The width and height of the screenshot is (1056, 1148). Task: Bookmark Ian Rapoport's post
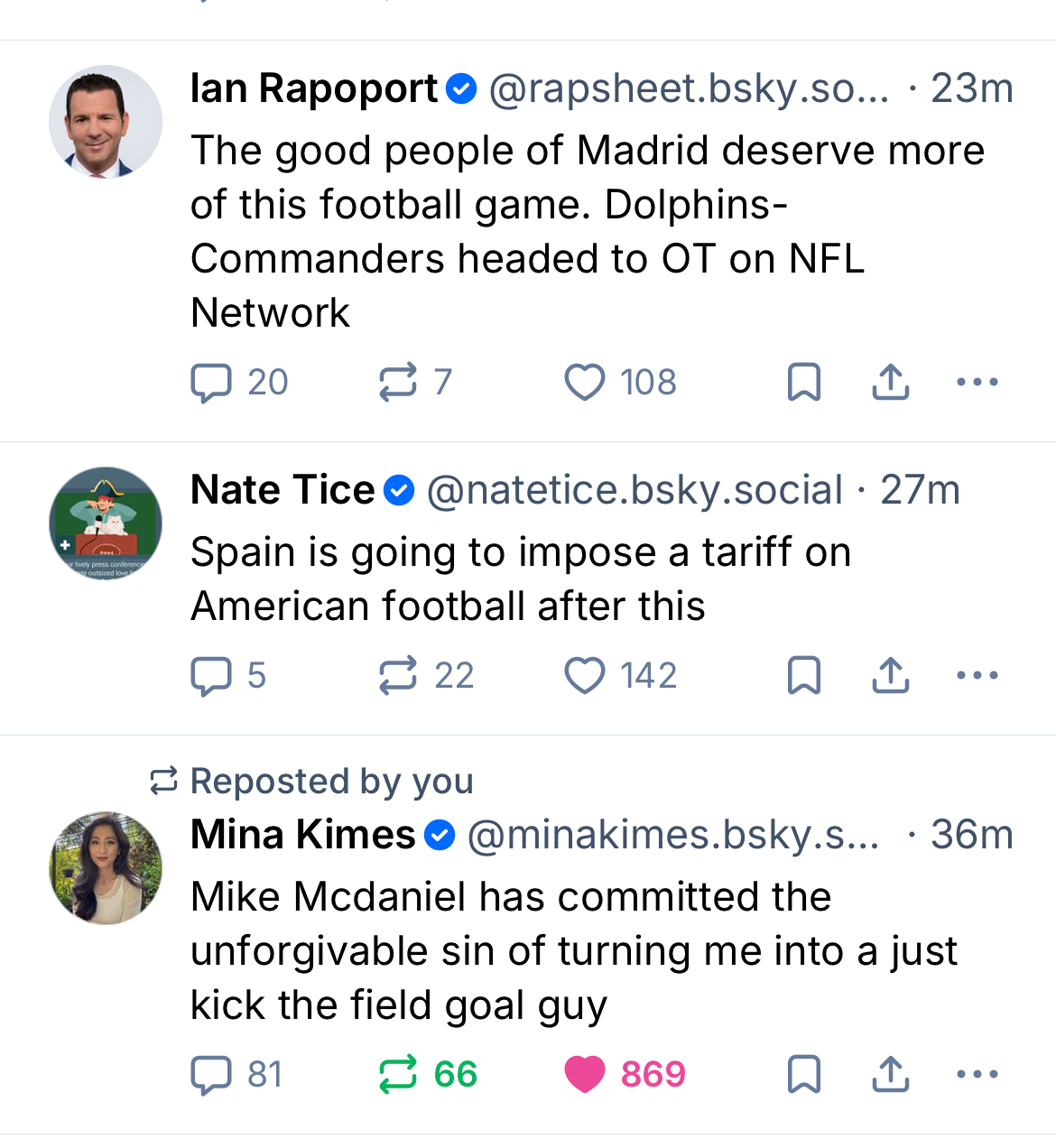tap(803, 382)
